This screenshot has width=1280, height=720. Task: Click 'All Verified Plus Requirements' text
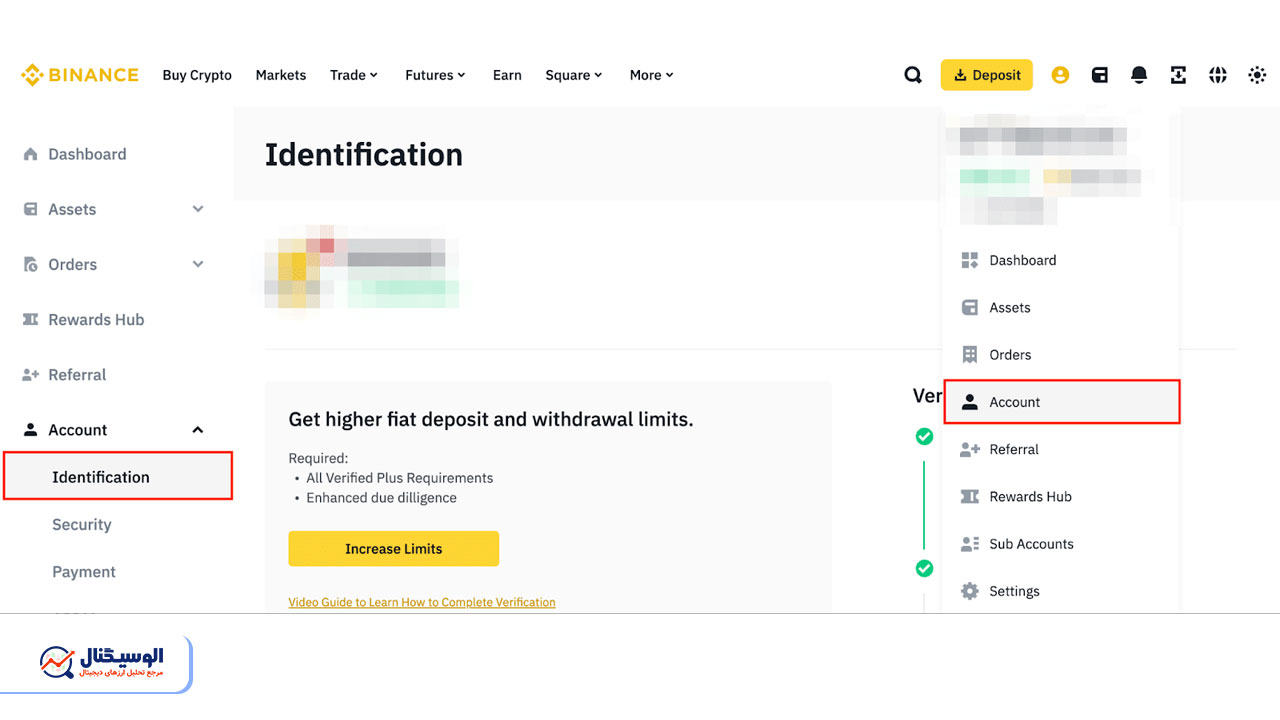coord(400,478)
